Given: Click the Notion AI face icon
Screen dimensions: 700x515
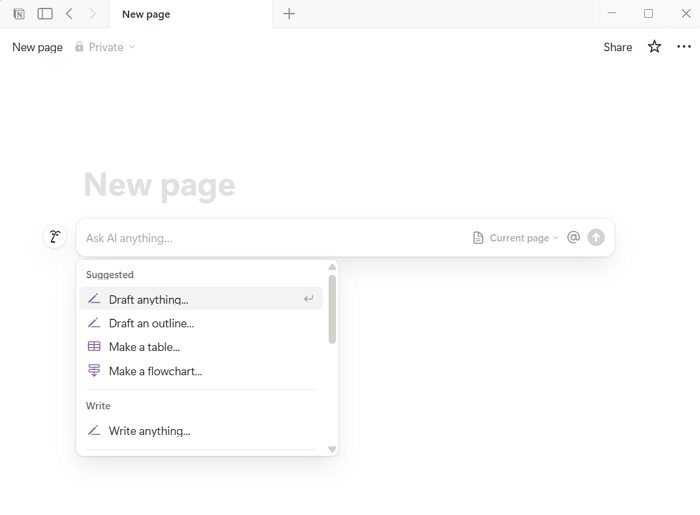Looking at the screenshot, I should tap(55, 237).
